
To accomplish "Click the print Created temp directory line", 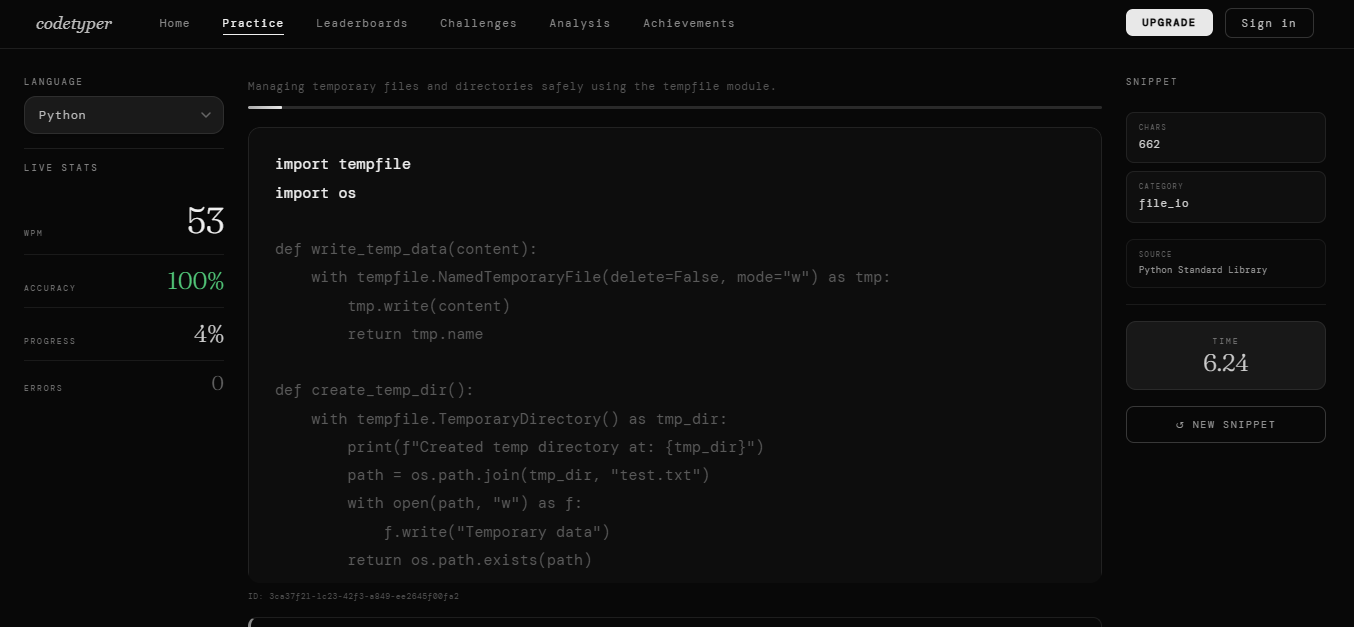I will tap(556, 447).
